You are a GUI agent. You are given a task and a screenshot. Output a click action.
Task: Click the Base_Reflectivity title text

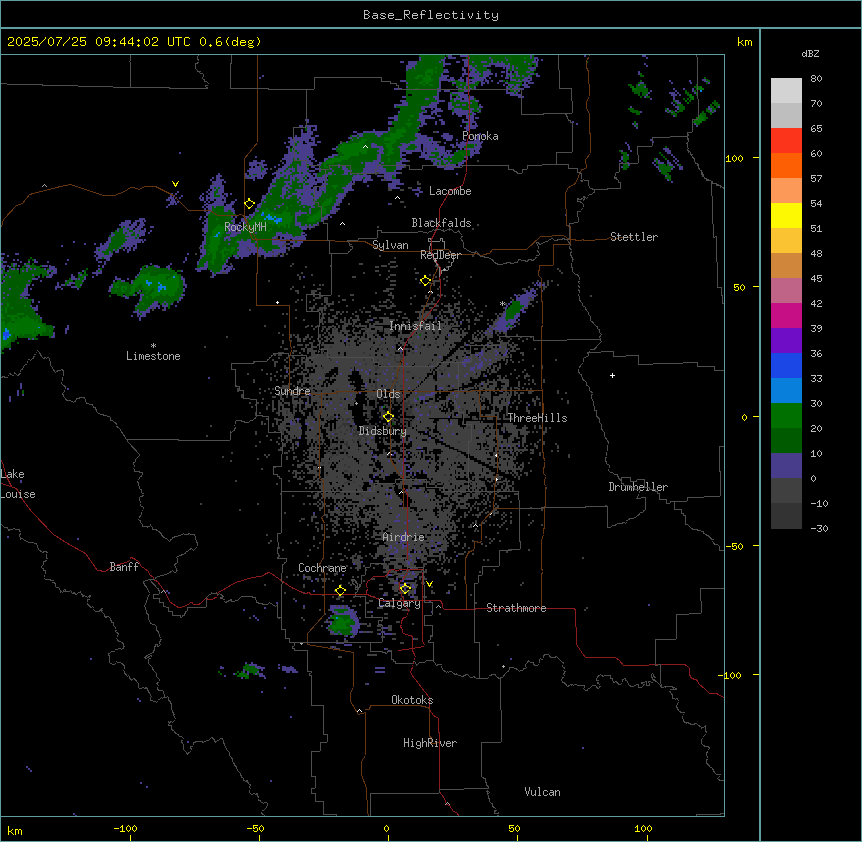[x=431, y=15]
